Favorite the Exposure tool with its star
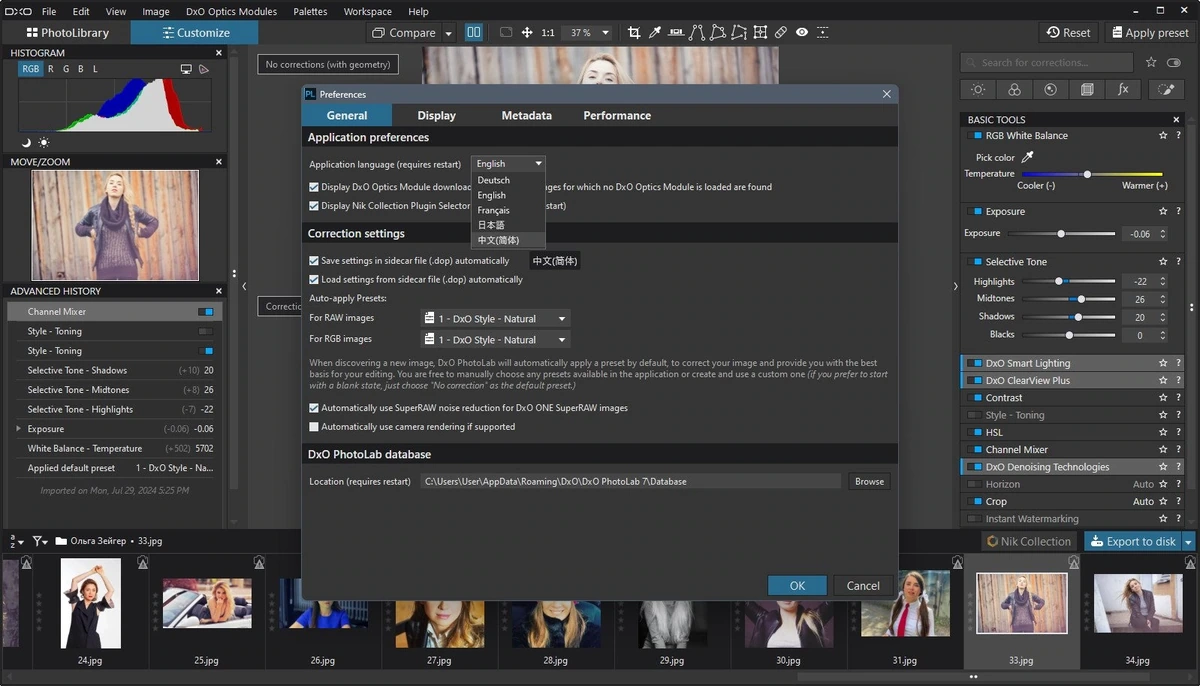 tap(1163, 212)
